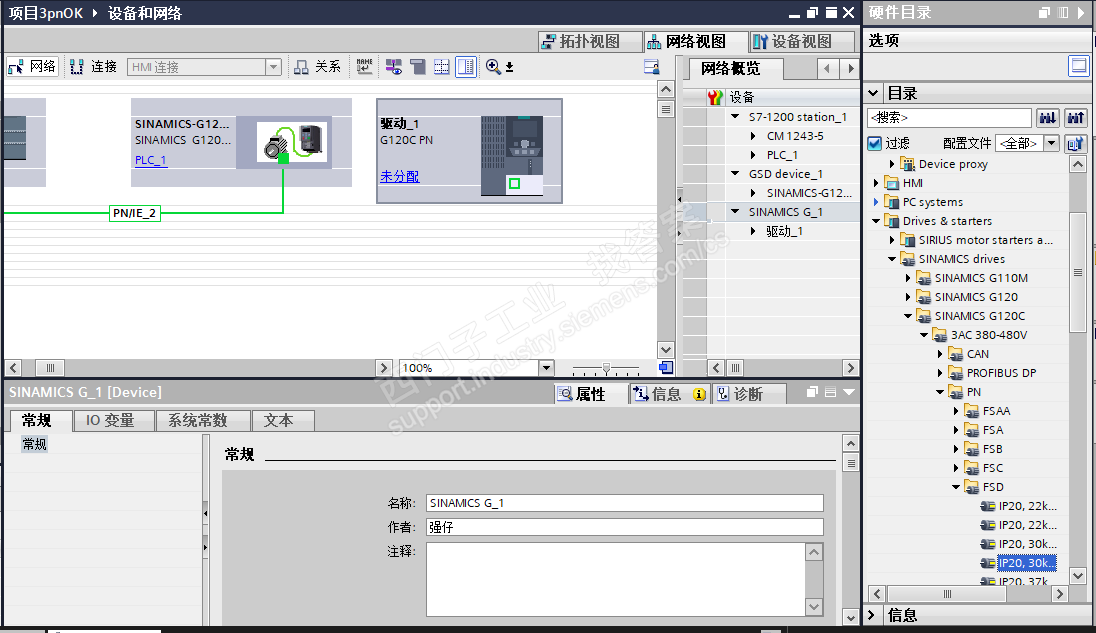Open the HMI connection type dropdown
This screenshot has height=633, width=1096.
[x=273, y=67]
